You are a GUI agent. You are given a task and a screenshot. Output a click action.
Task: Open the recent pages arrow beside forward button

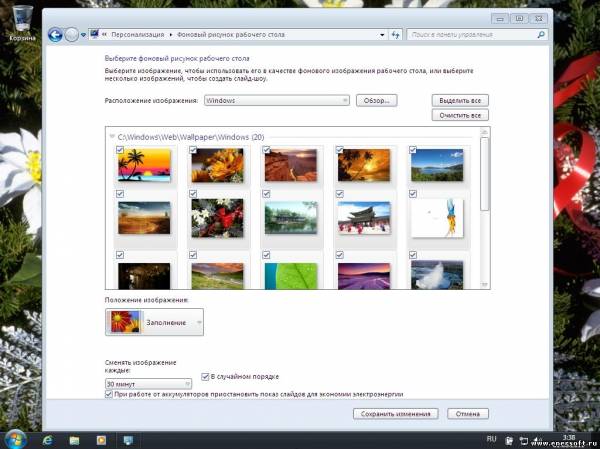coord(83,35)
